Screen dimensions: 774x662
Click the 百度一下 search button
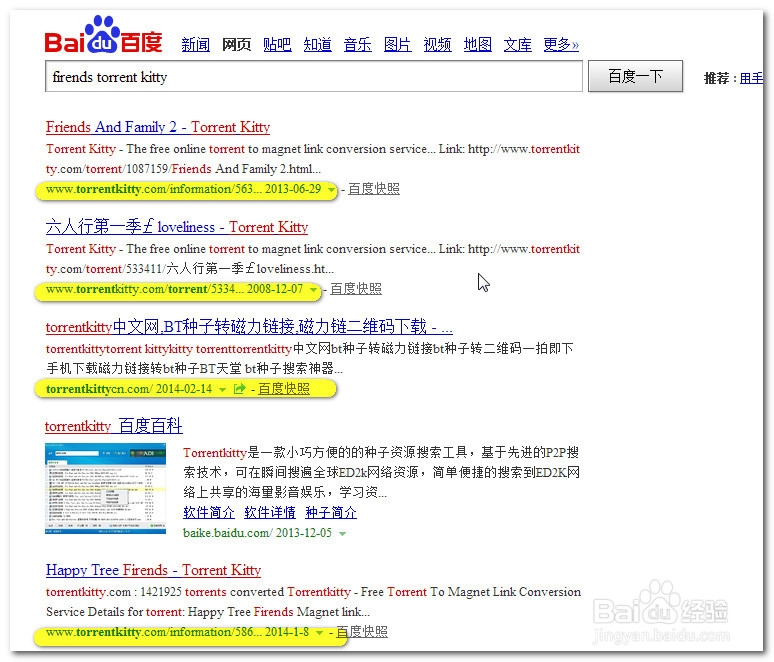(635, 77)
